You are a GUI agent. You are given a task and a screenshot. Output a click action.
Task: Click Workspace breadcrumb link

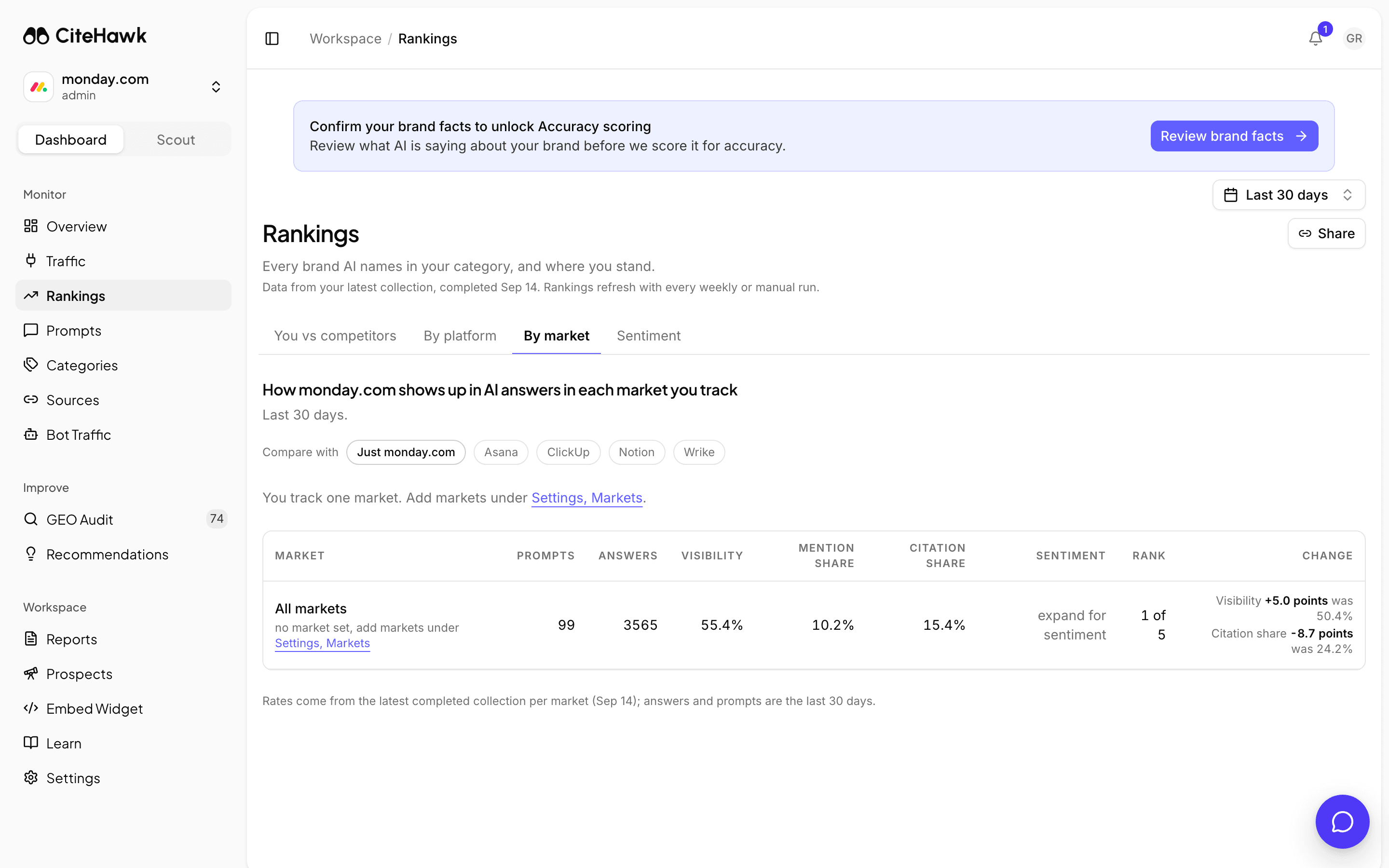345,39
